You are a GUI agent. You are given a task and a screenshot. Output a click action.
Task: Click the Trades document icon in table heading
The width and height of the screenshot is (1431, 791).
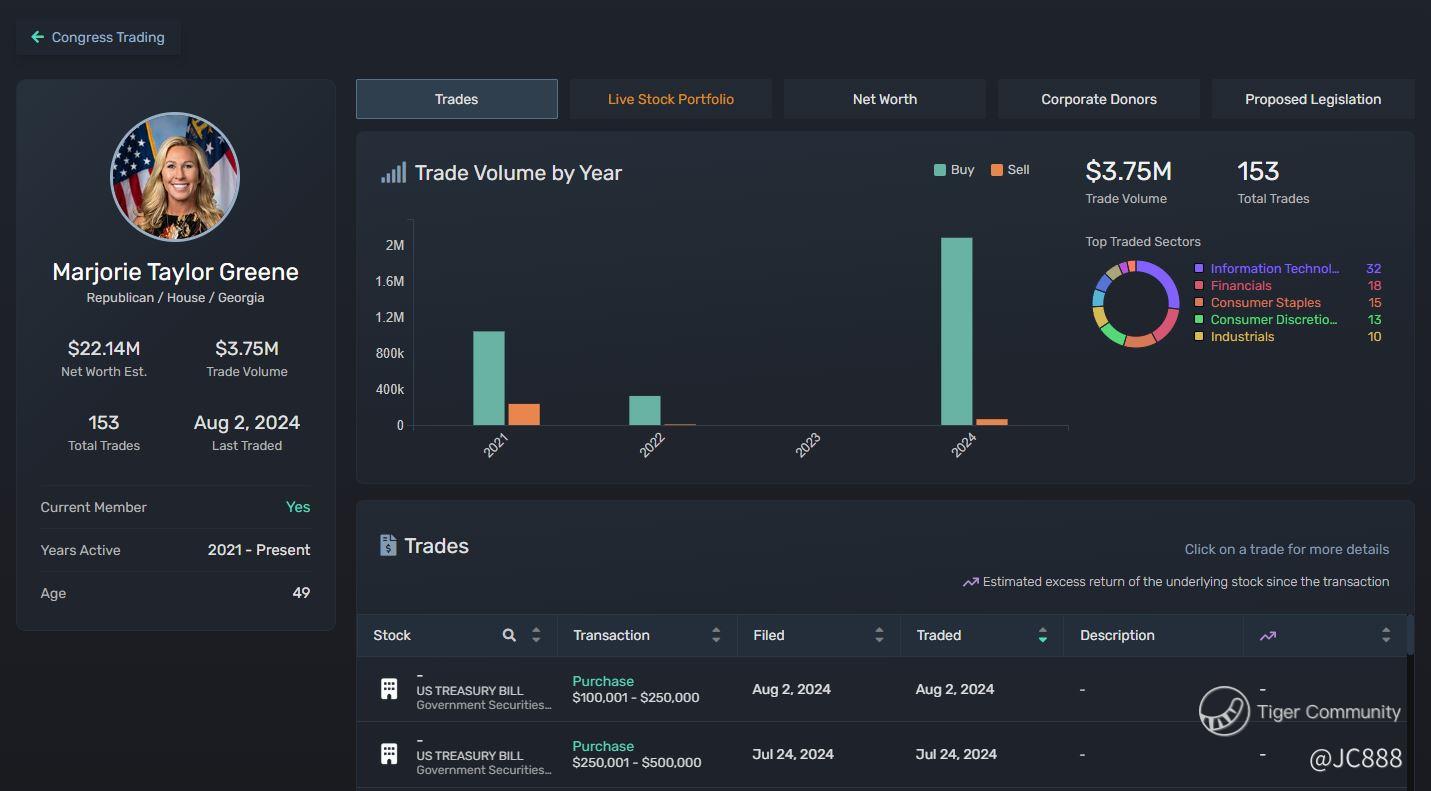[x=388, y=546]
